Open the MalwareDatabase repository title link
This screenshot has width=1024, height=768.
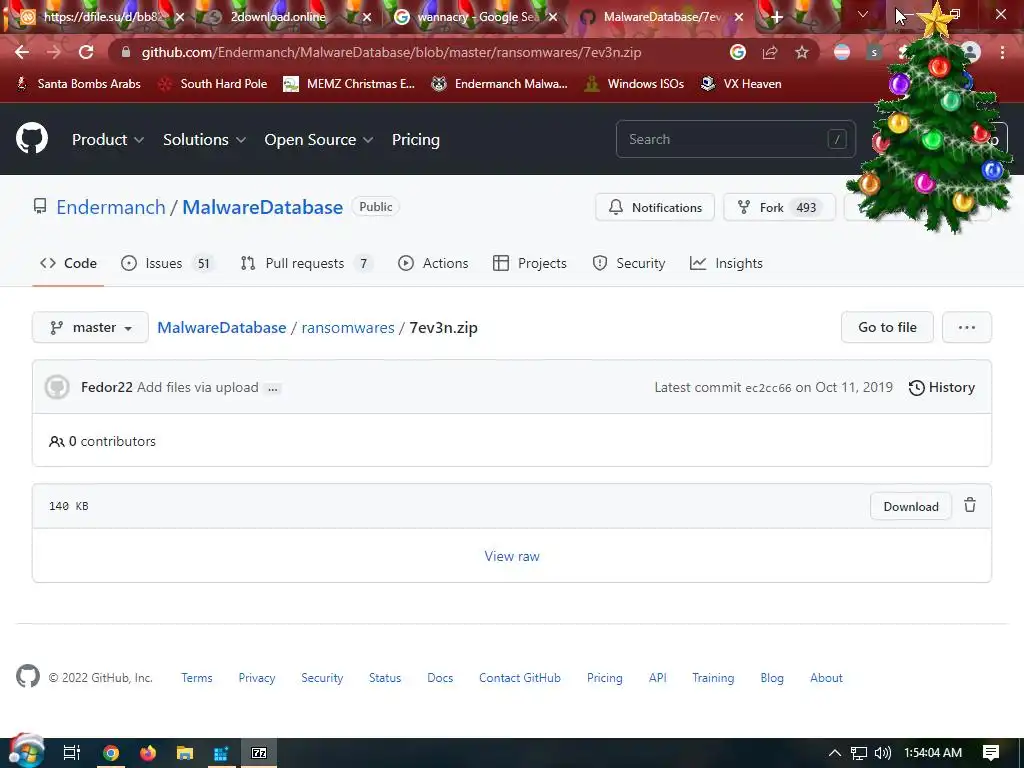click(263, 207)
